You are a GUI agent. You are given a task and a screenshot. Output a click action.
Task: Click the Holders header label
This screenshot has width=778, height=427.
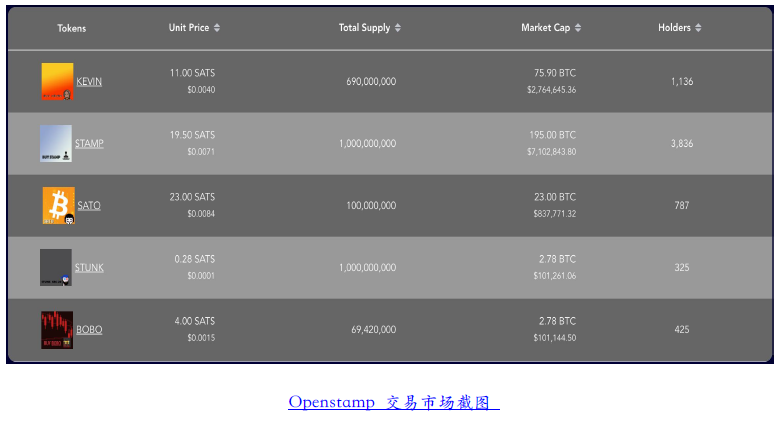[674, 28]
